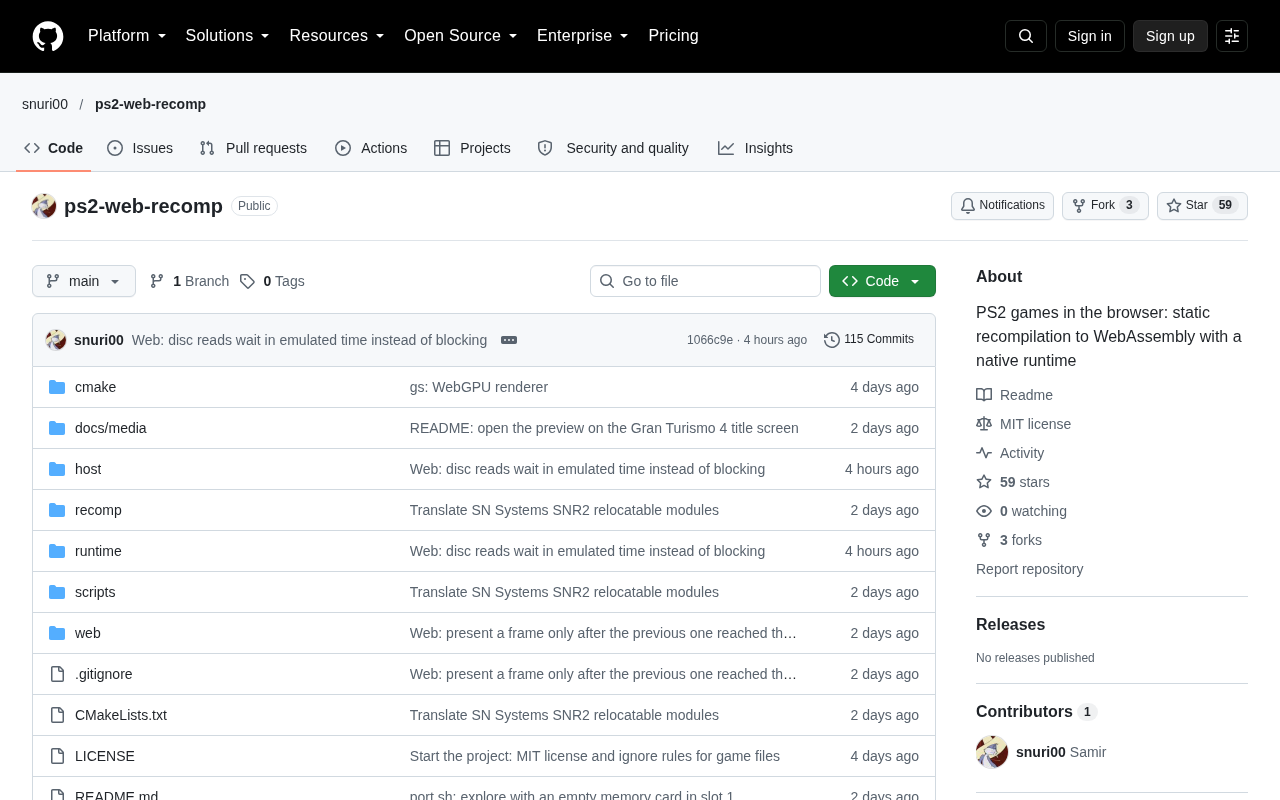Click the Fork icon button
This screenshot has height=800, width=1280.
(1105, 206)
